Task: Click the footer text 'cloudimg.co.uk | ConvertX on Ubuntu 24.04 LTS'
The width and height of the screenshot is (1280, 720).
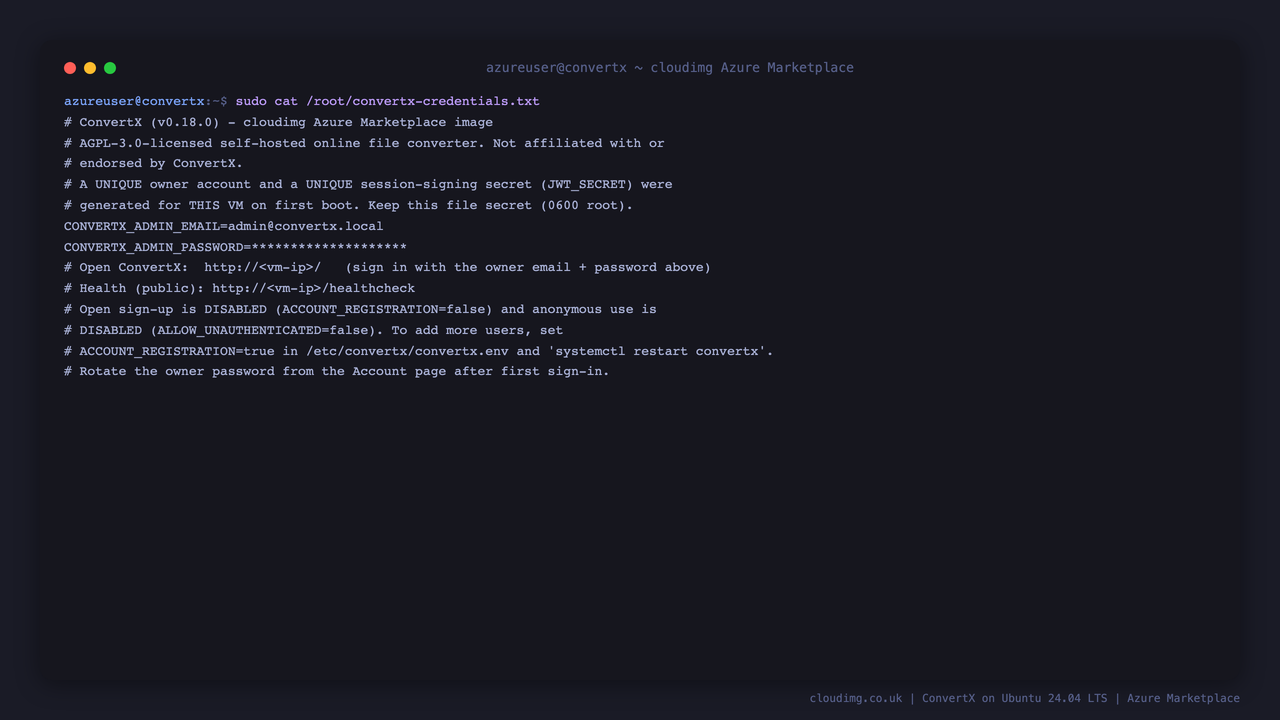Action: (958, 698)
